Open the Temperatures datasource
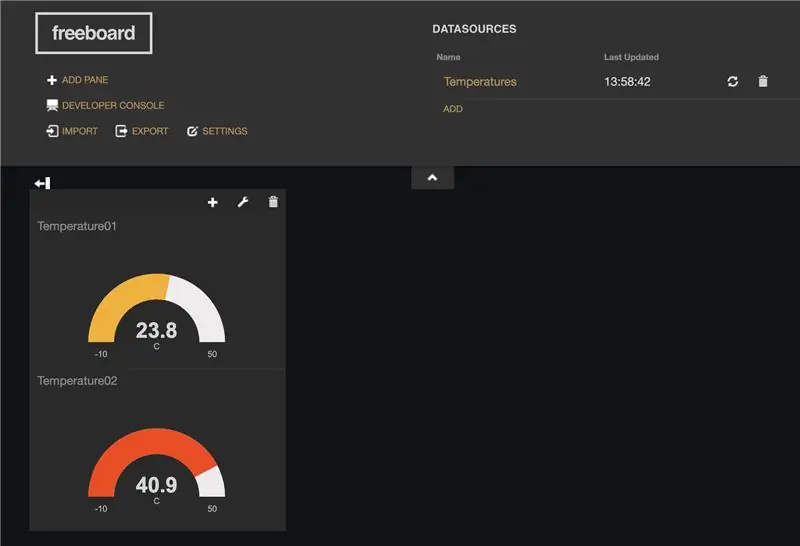The width and height of the screenshot is (800, 546). 480,82
